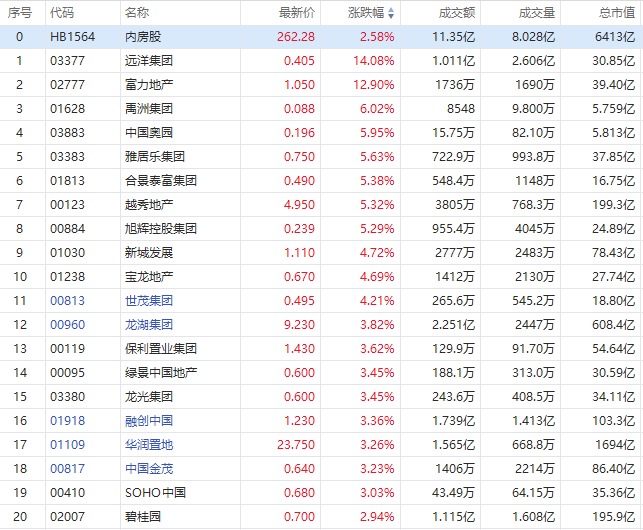Open stock code link 00813

67,301
